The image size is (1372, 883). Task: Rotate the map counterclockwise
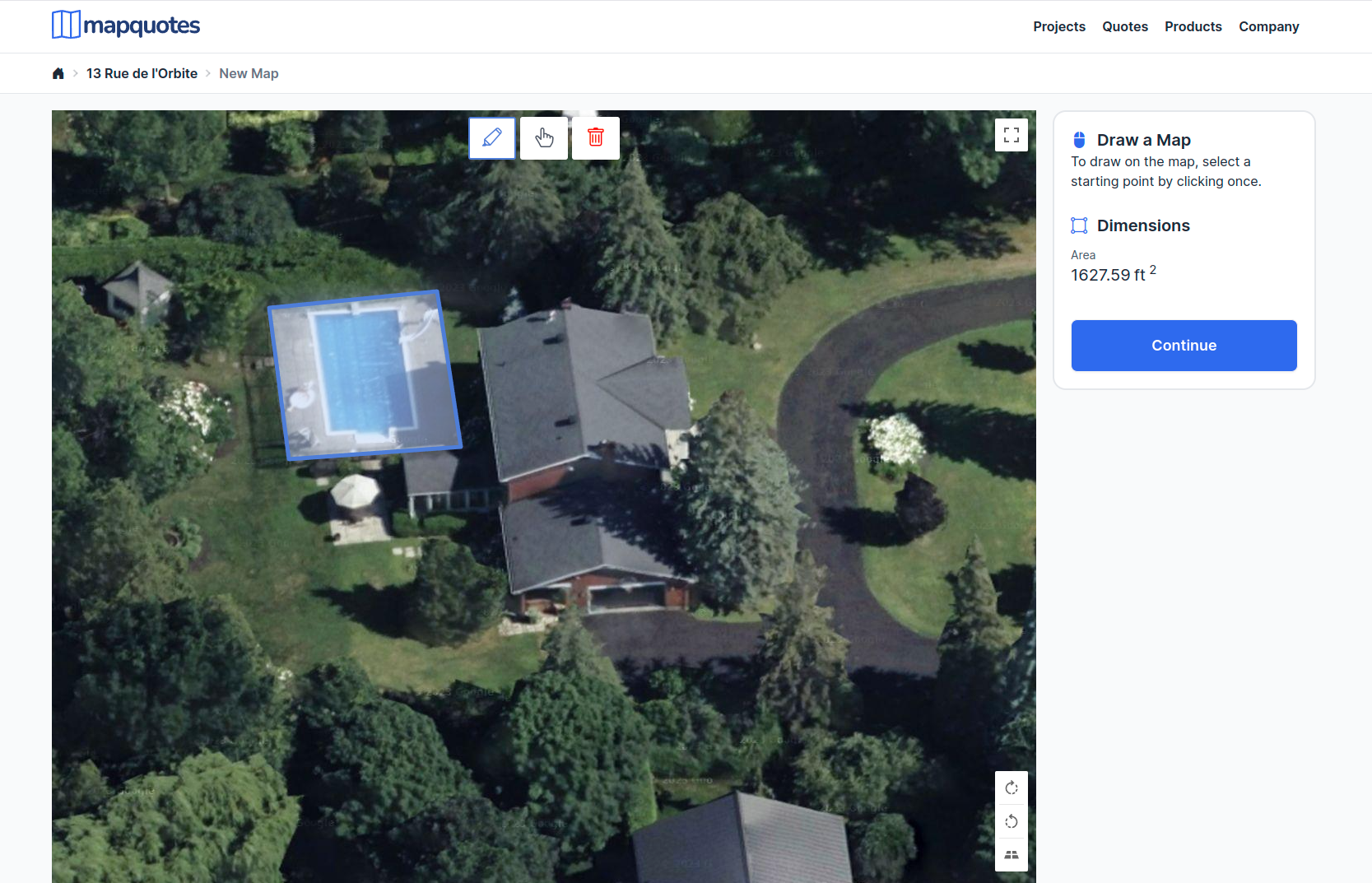tap(1012, 821)
